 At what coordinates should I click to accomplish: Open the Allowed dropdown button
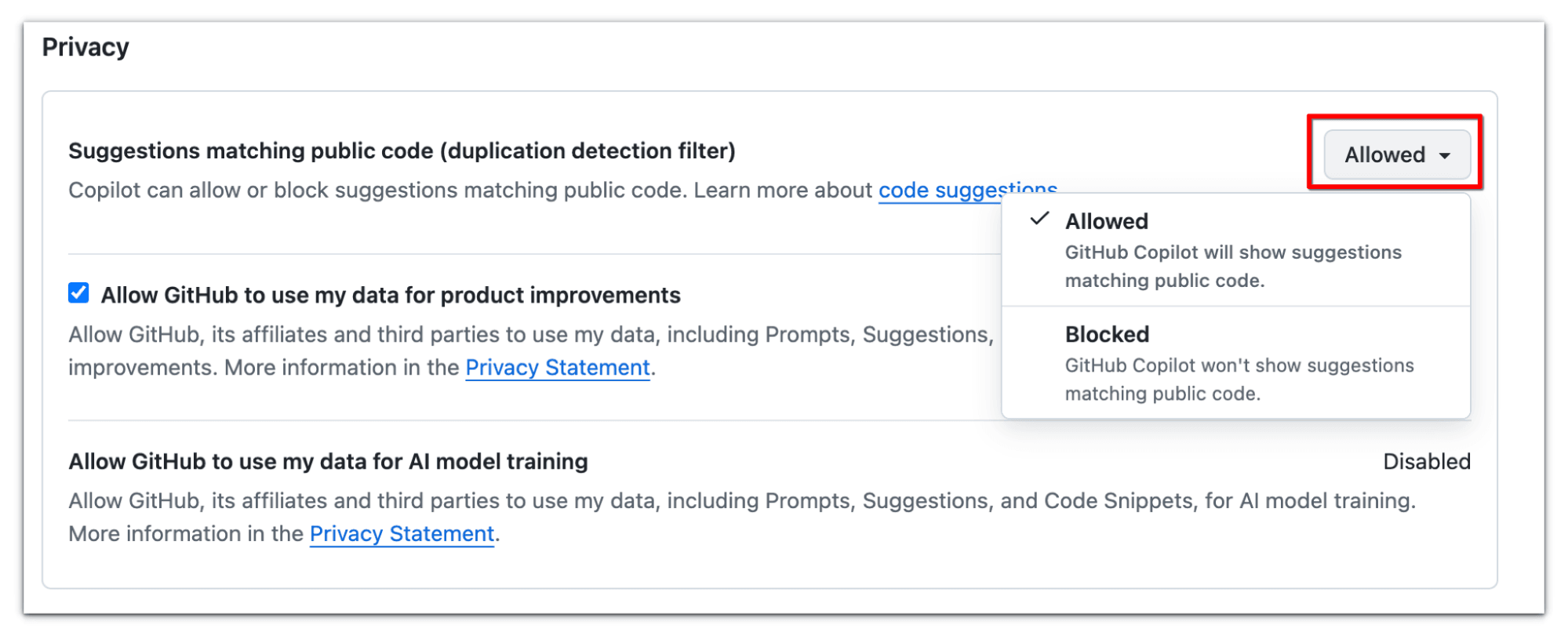click(1385, 155)
